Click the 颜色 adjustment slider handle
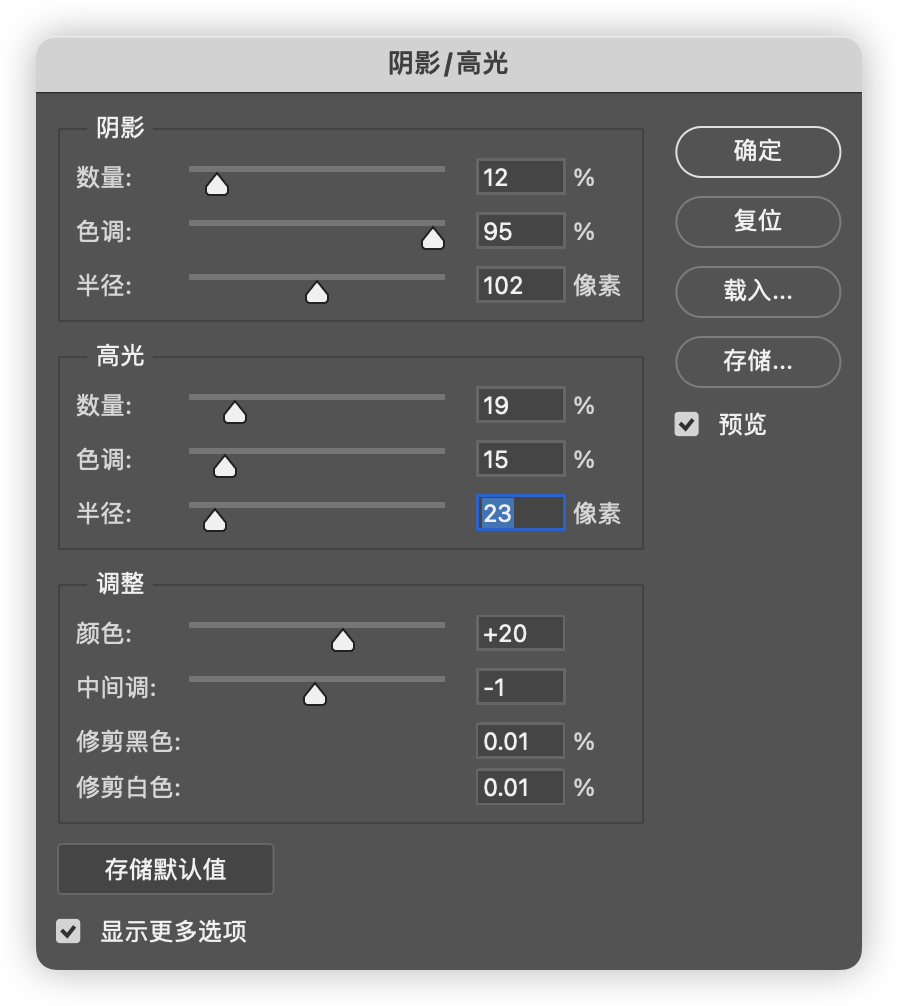The image size is (898, 1006). [x=343, y=640]
